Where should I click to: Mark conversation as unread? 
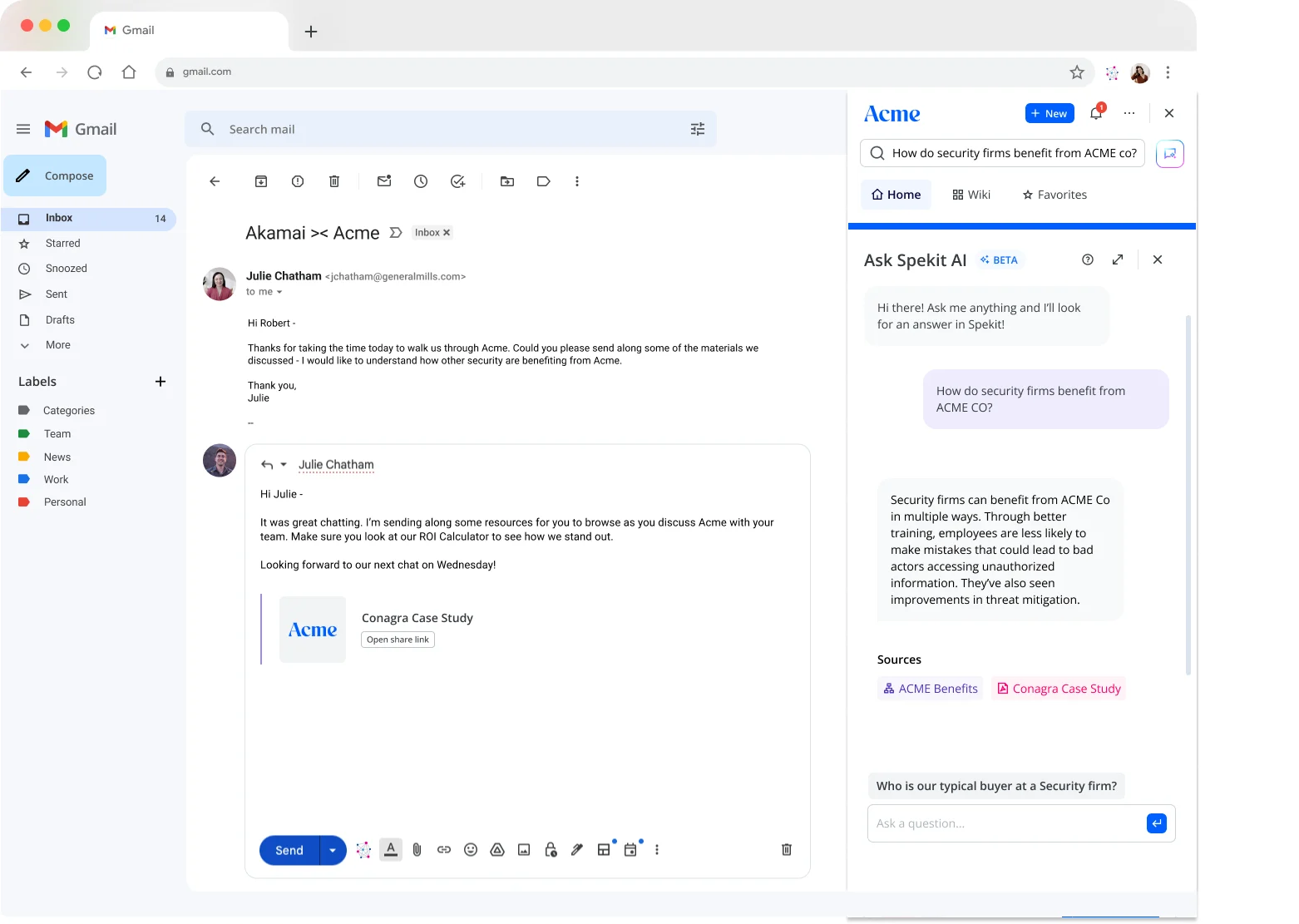[384, 181]
